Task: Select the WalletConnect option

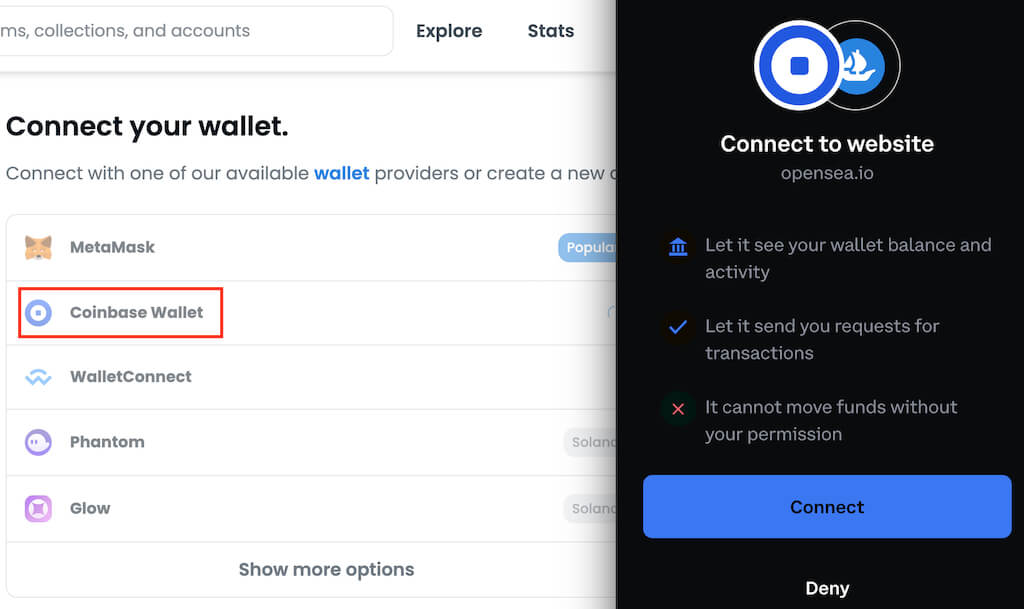Action: click(130, 377)
